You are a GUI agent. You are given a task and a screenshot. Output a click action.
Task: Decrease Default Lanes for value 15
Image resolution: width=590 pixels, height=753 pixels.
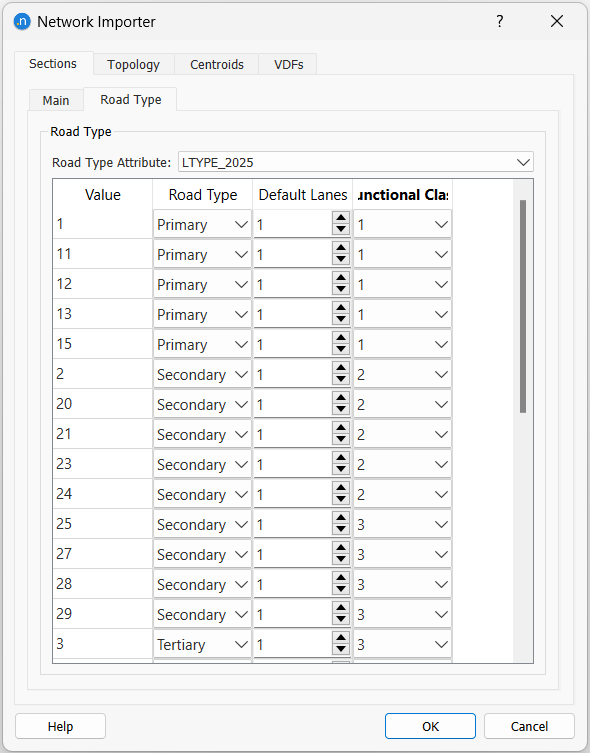341,350
